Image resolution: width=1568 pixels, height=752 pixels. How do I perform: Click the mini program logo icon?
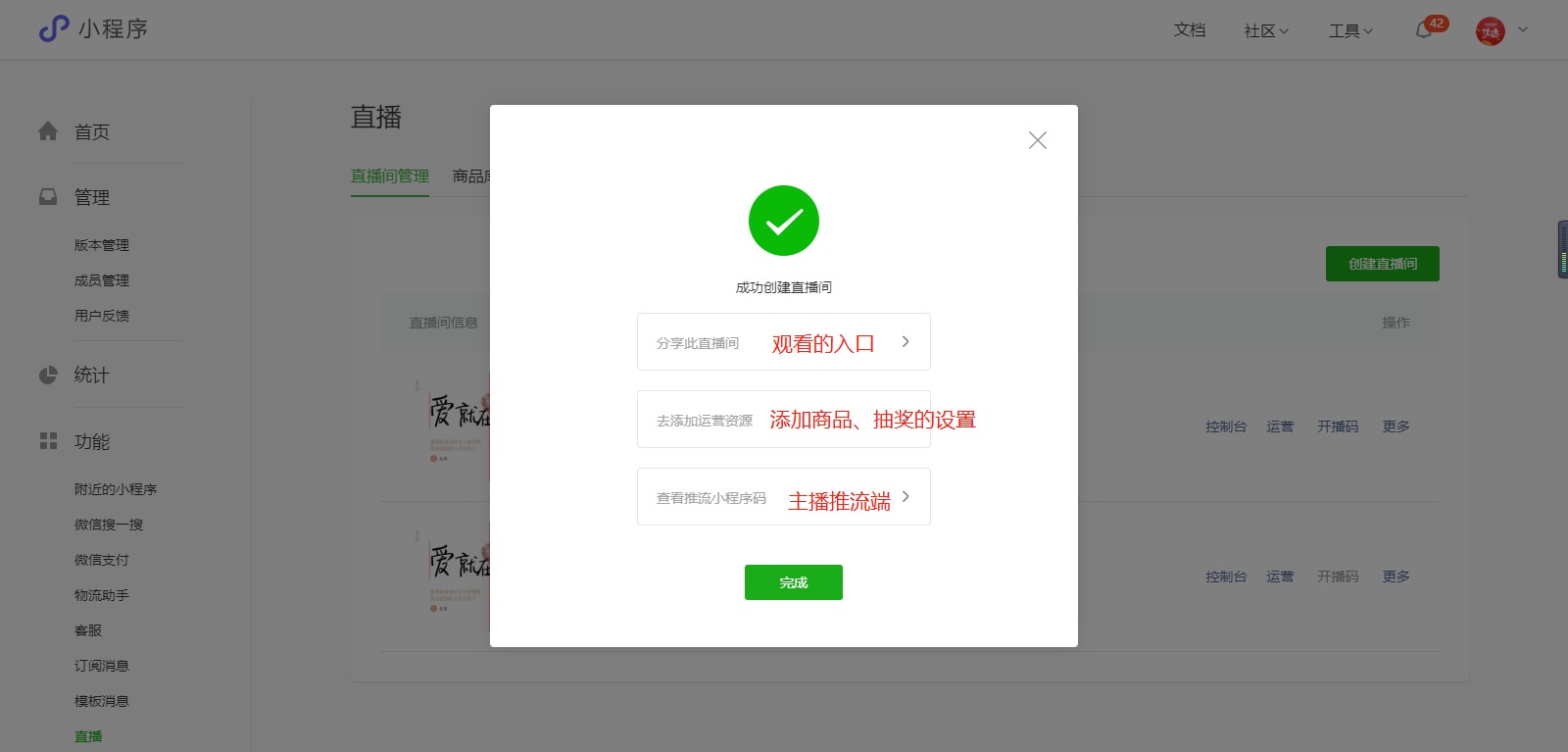tap(54, 28)
